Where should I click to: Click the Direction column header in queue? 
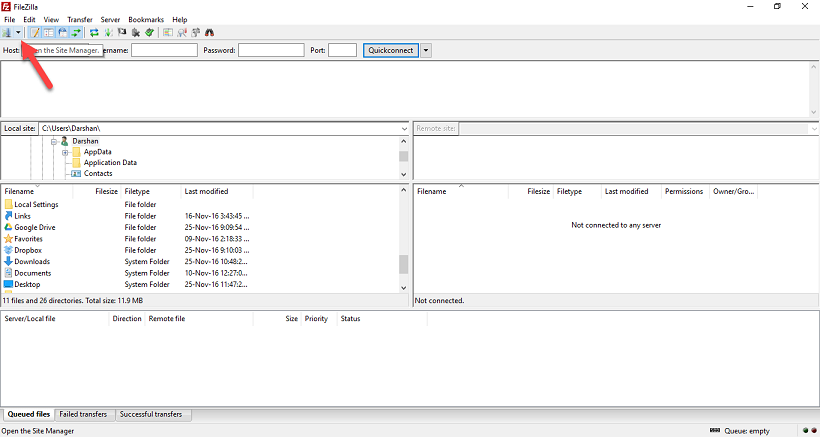click(127, 319)
